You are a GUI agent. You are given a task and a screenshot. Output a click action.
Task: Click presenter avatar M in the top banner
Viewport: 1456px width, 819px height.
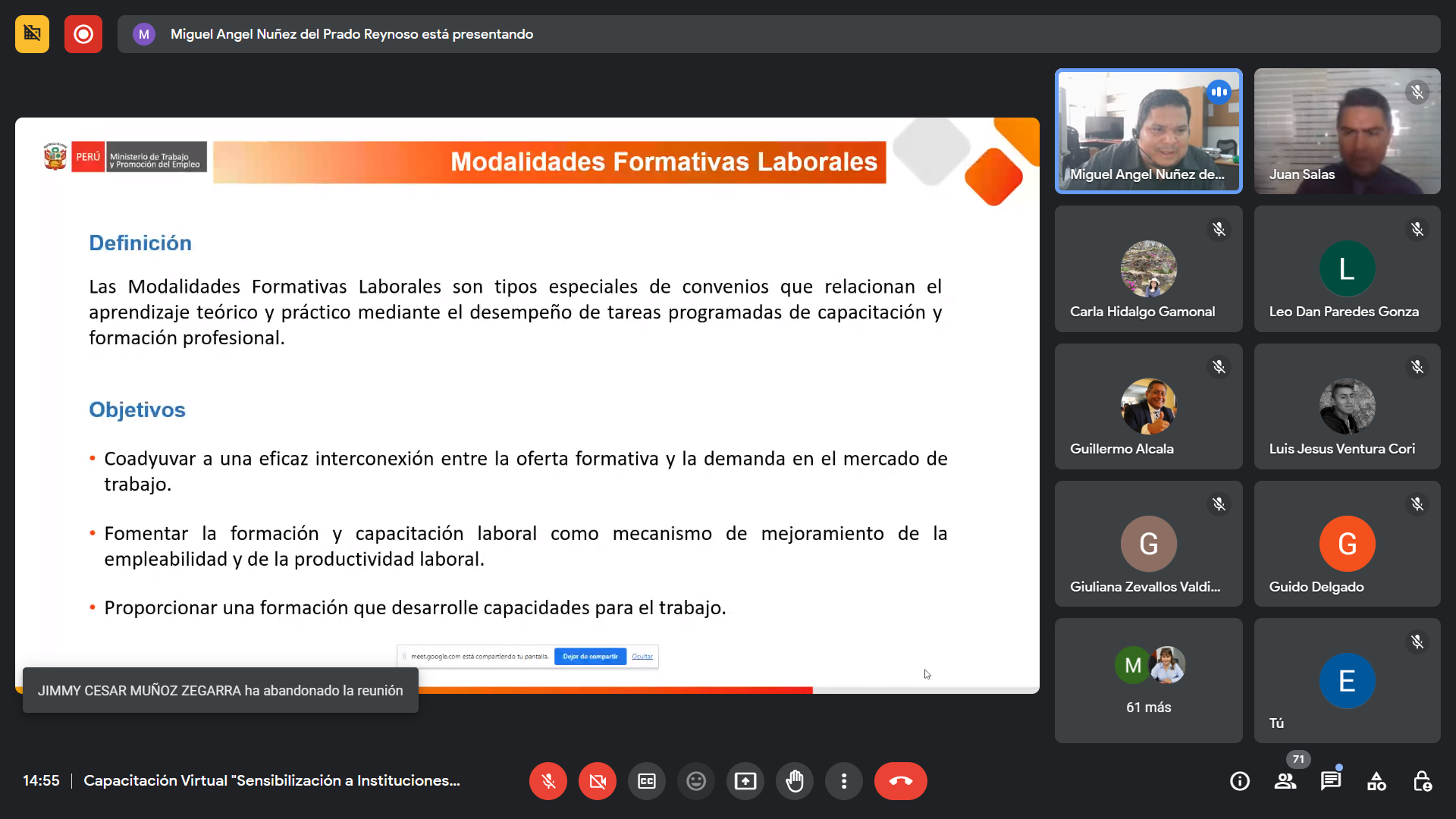(143, 34)
